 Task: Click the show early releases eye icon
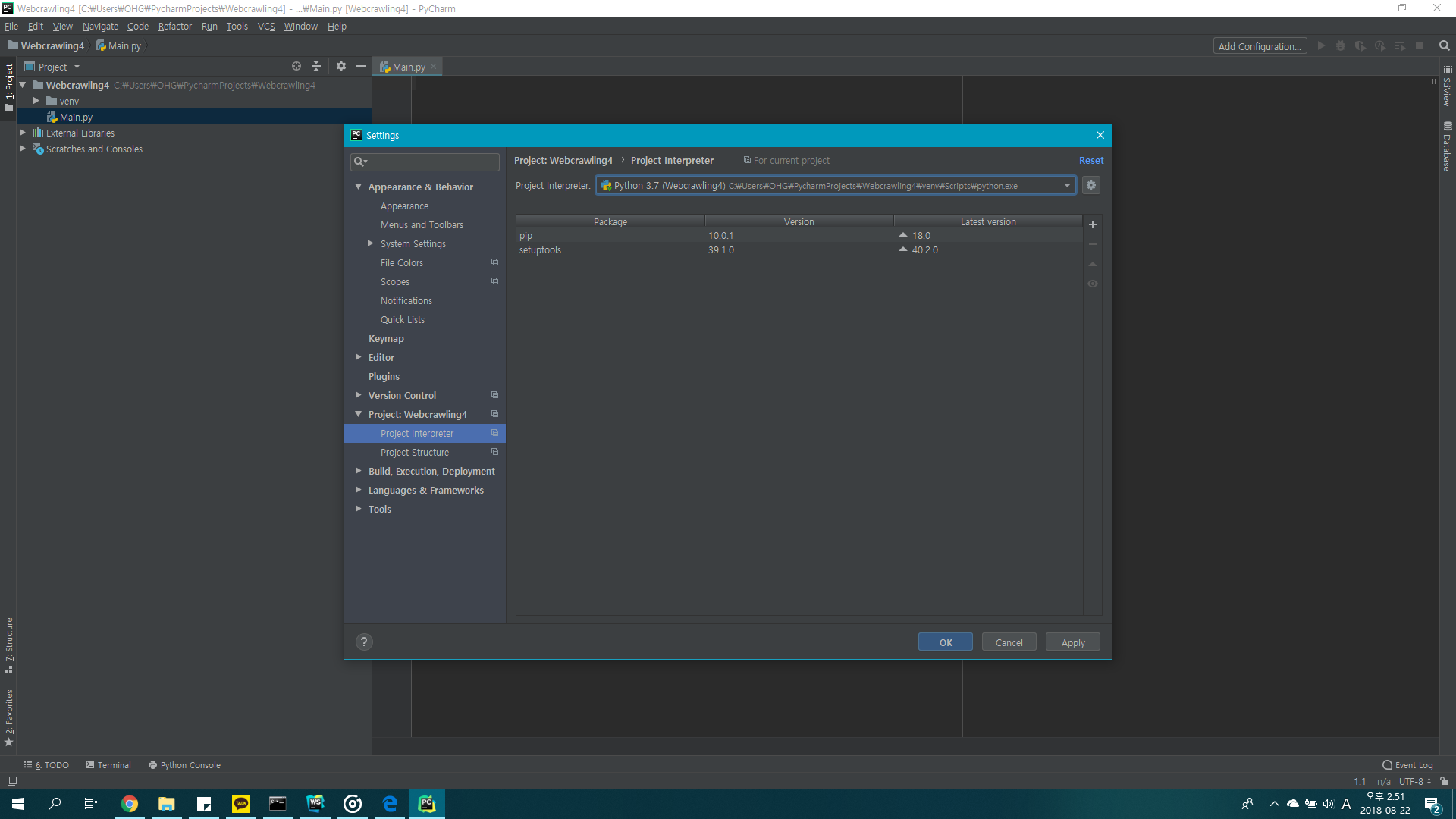click(1093, 284)
